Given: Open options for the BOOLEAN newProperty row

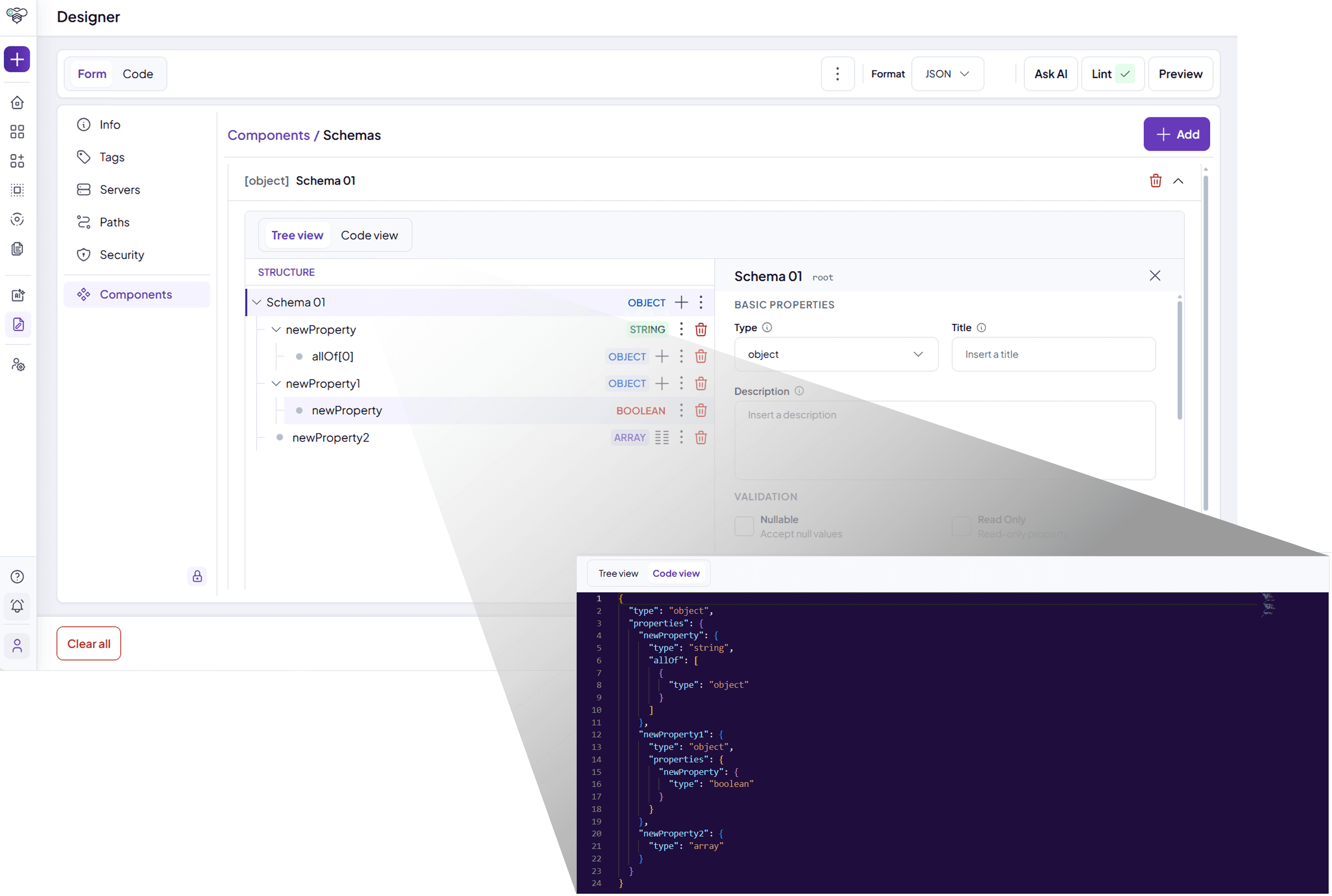Looking at the screenshot, I should [681, 410].
